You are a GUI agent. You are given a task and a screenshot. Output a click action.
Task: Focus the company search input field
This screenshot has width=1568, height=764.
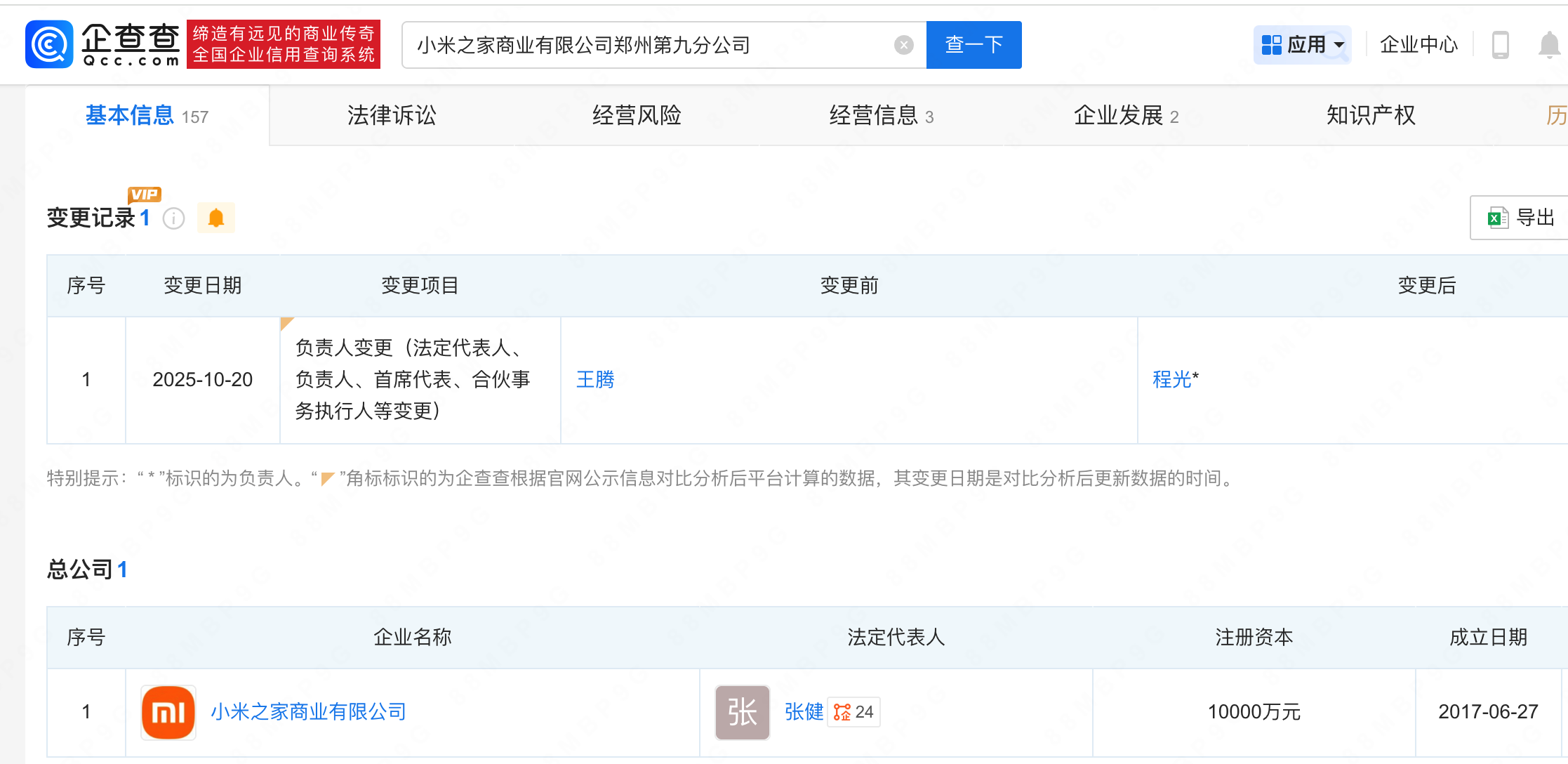pos(646,45)
